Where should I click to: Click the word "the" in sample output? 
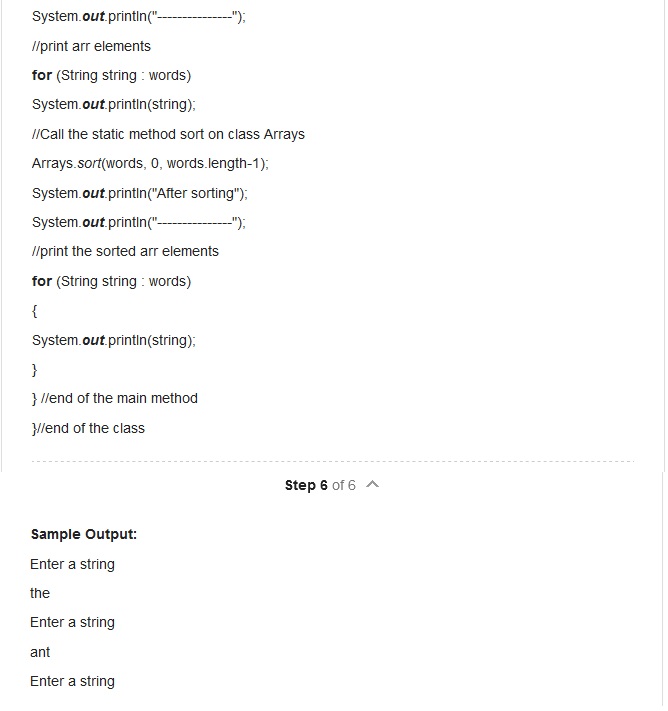pyautogui.click(x=40, y=593)
